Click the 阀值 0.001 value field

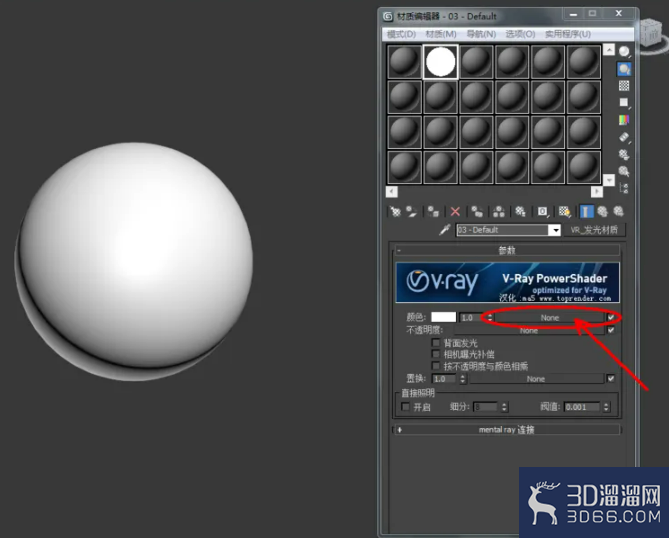pos(583,407)
